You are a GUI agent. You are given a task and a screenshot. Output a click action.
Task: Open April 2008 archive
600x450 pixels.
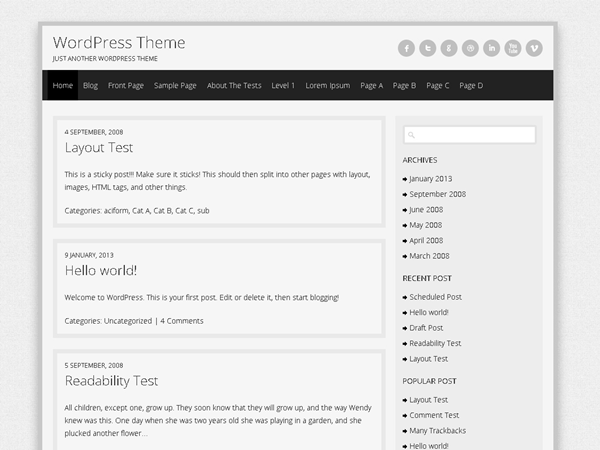point(426,240)
